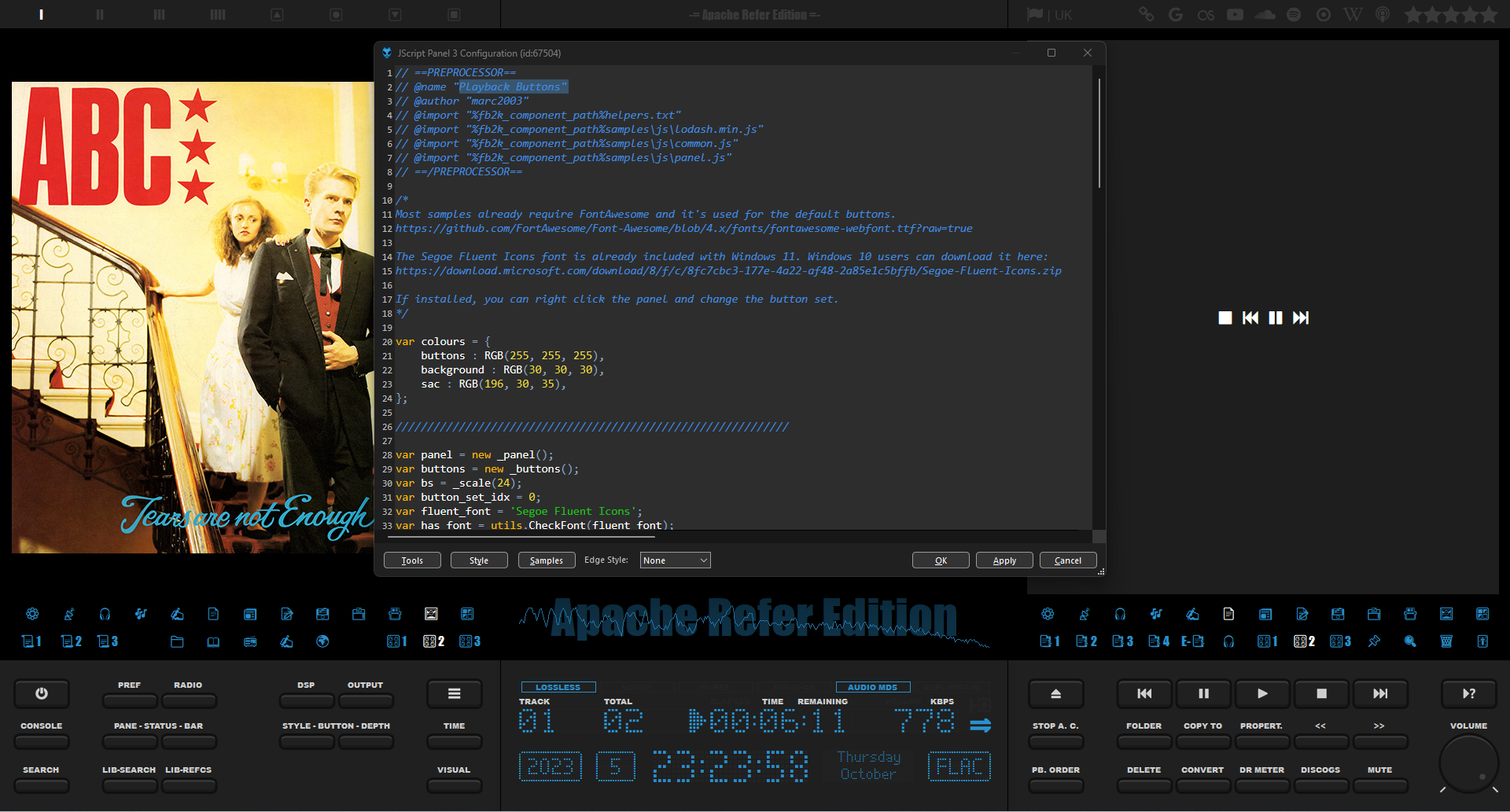Image resolution: width=1510 pixels, height=812 pixels.
Task: Click the ABC album cover art
Action: pyautogui.click(x=193, y=318)
